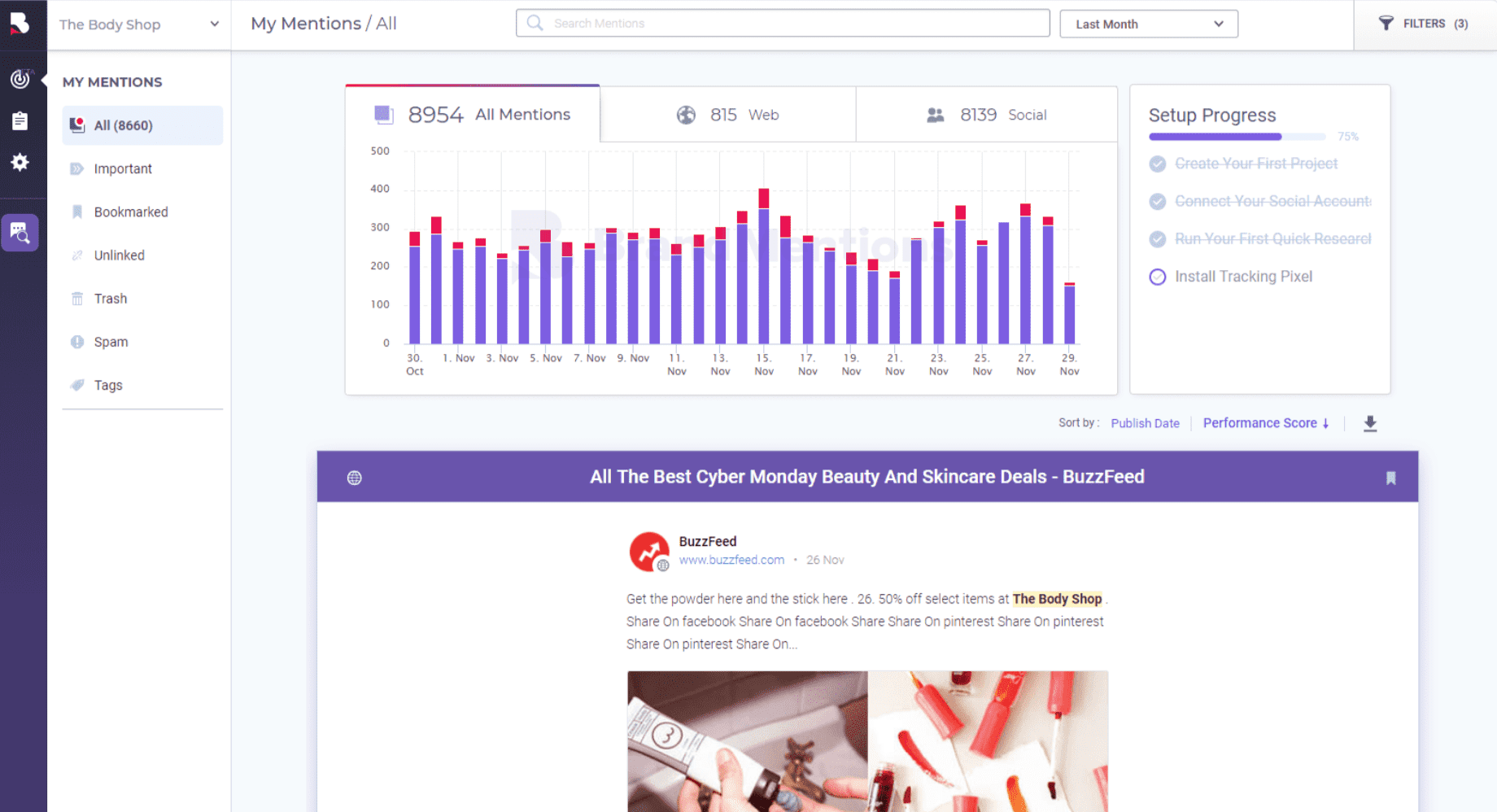
Task: Open the Filters panel
Action: pos(1422,23)
